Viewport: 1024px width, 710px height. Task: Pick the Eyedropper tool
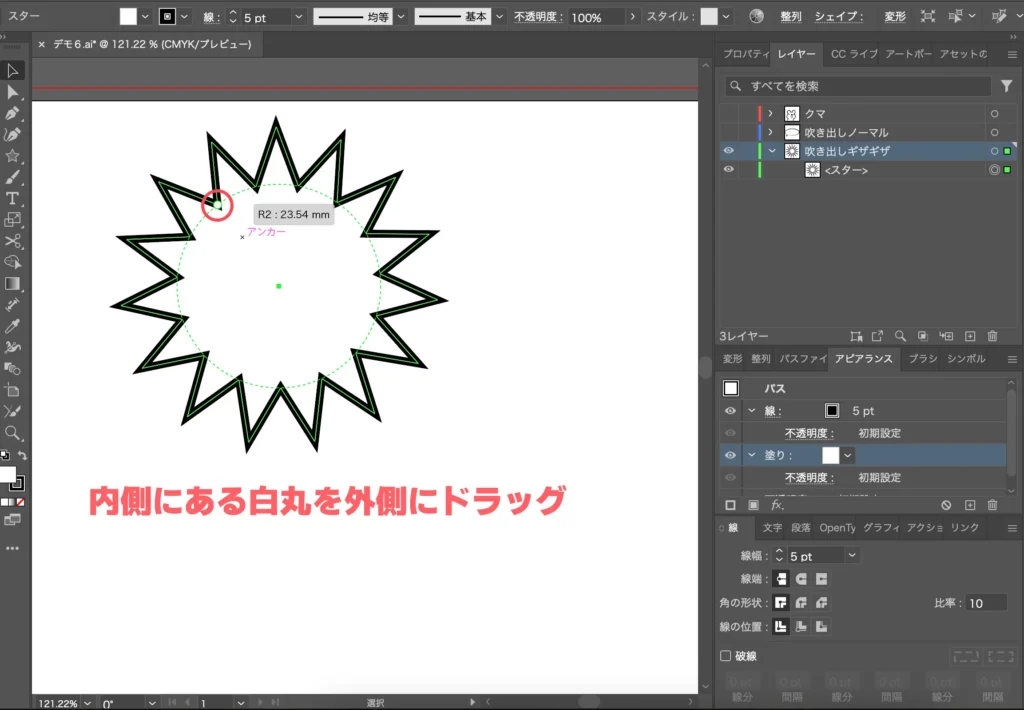click(13, 326)
